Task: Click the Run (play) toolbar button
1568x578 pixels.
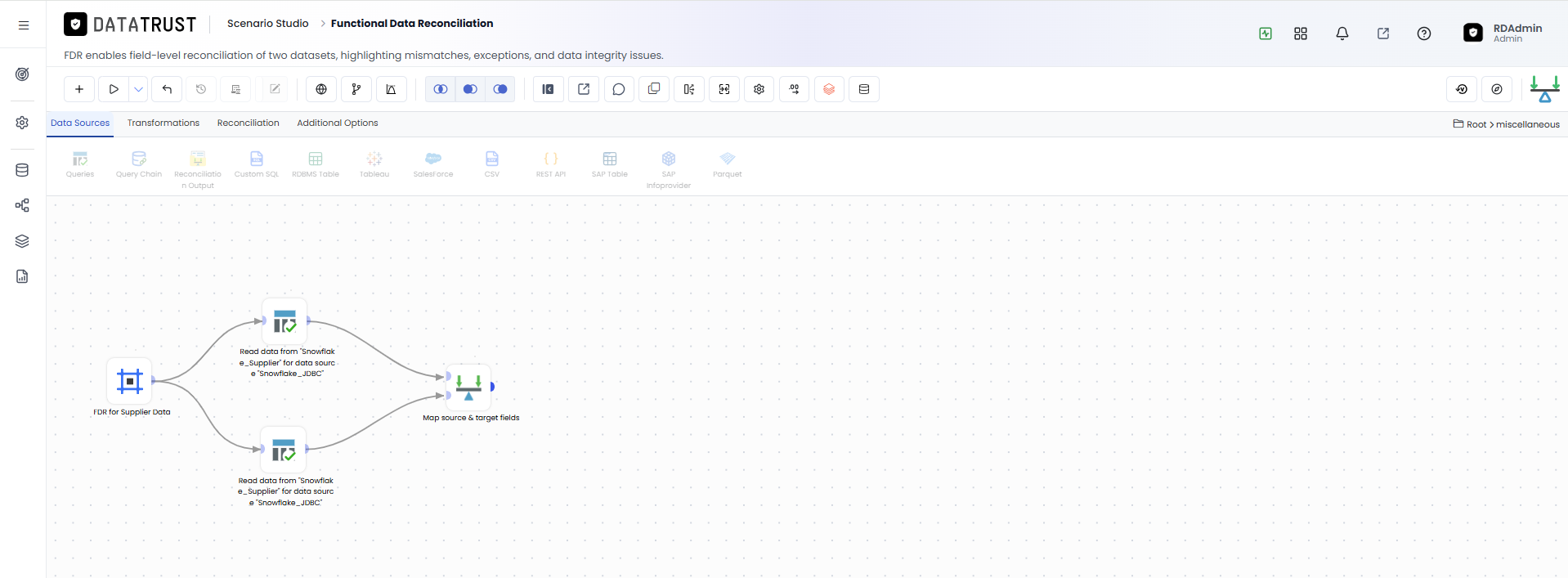Action: click(114, 89)
